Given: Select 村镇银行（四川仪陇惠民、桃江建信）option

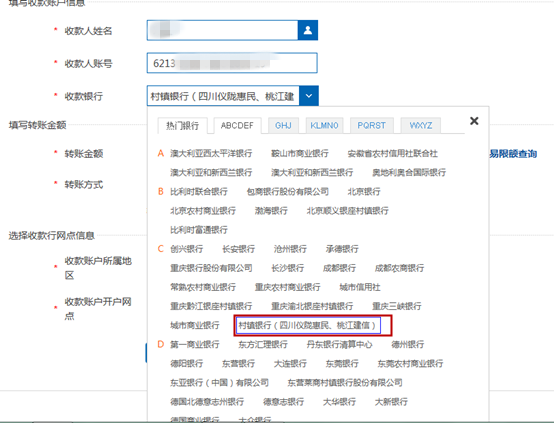Looking at the screenshot, I should coord(308,325).
